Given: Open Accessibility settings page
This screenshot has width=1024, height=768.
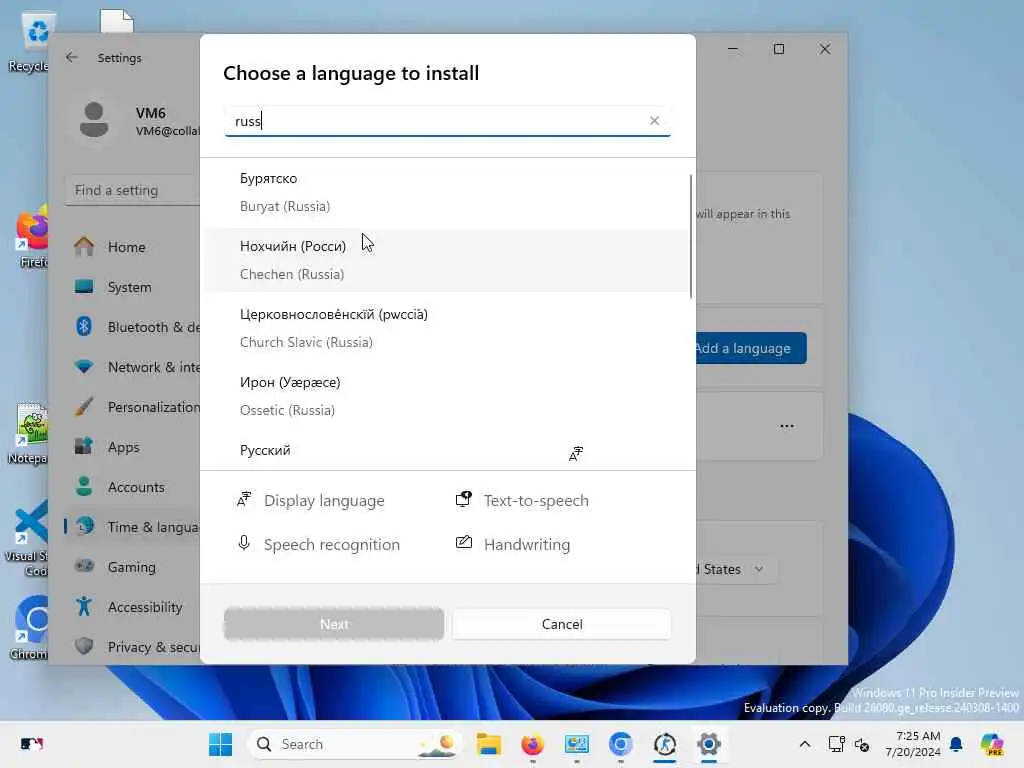Looking at the screenshot, I should (x=134, y=607).
